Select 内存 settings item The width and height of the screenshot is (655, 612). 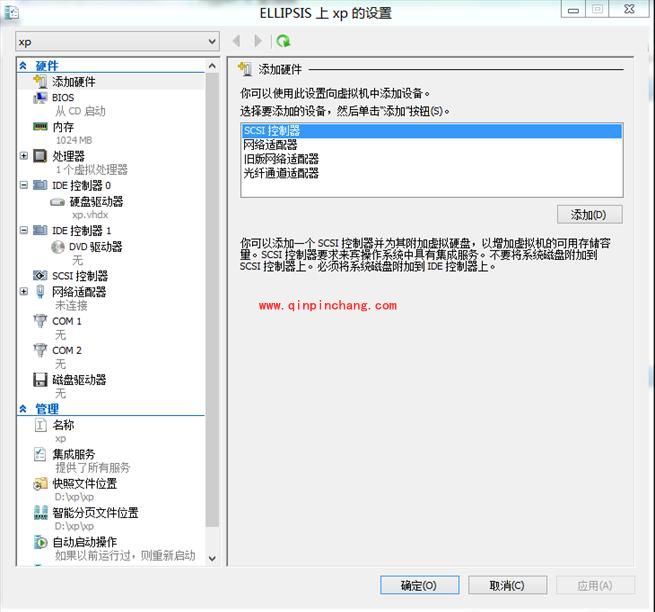63,127
